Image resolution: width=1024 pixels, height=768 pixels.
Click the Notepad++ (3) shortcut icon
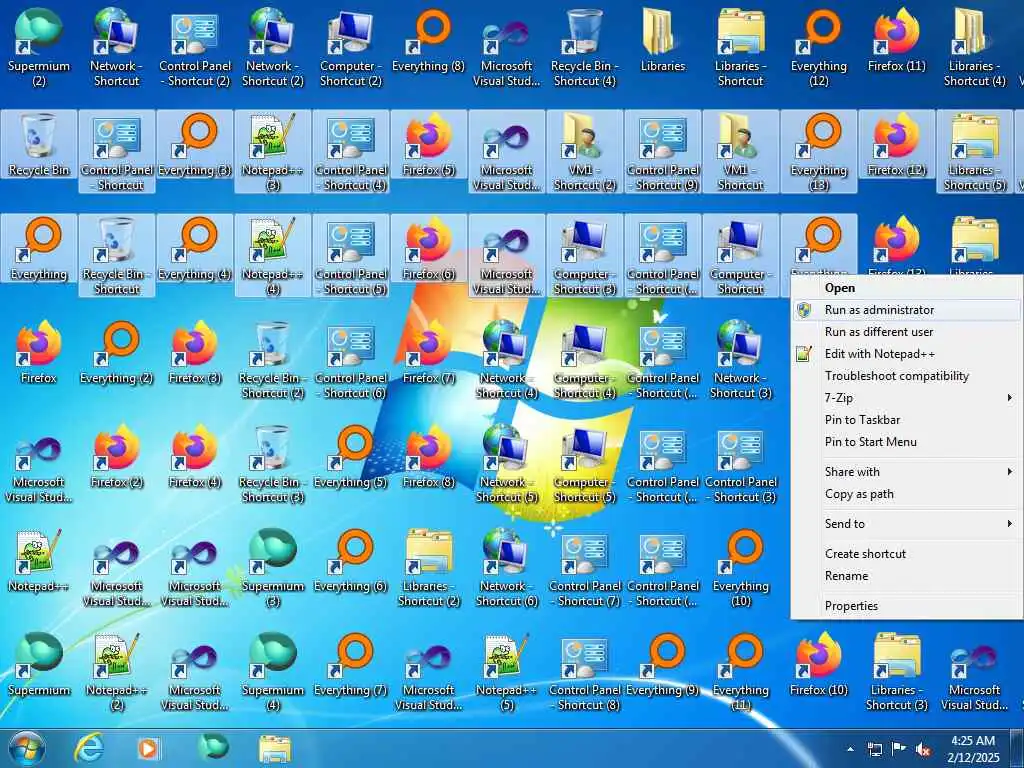click(273, 152)
